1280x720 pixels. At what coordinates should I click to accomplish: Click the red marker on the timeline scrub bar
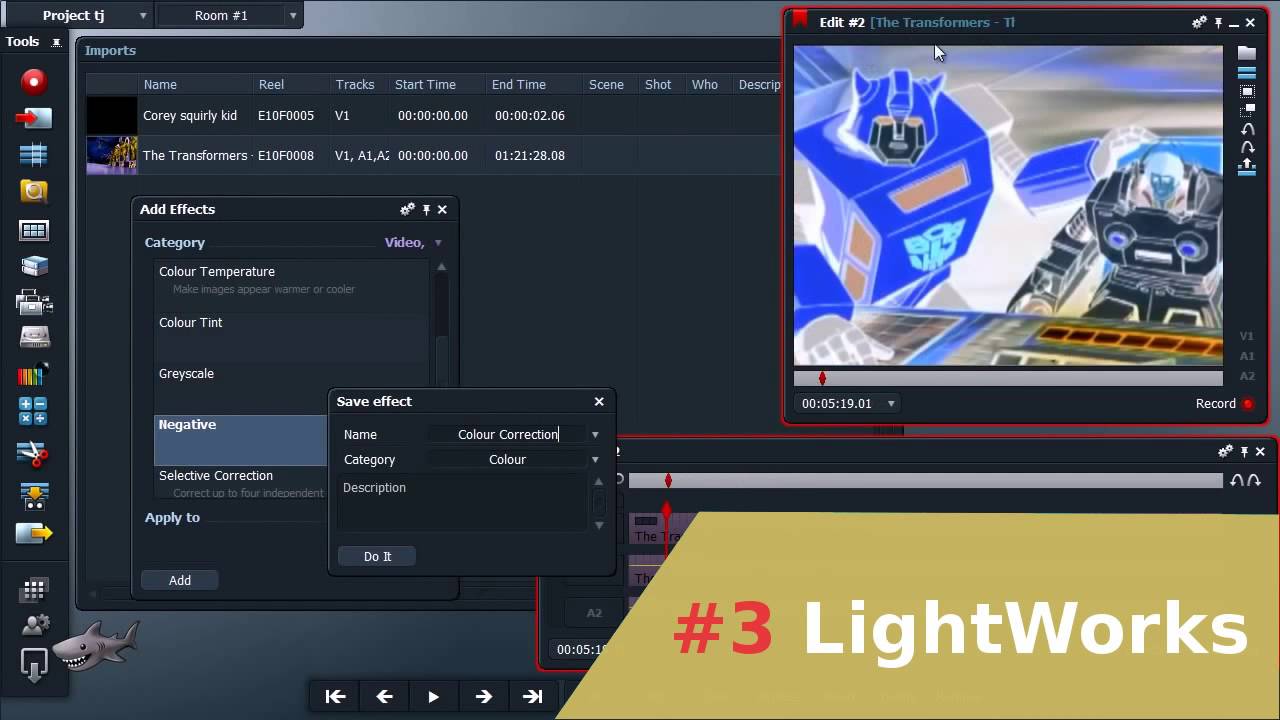(x=668, y=481)
